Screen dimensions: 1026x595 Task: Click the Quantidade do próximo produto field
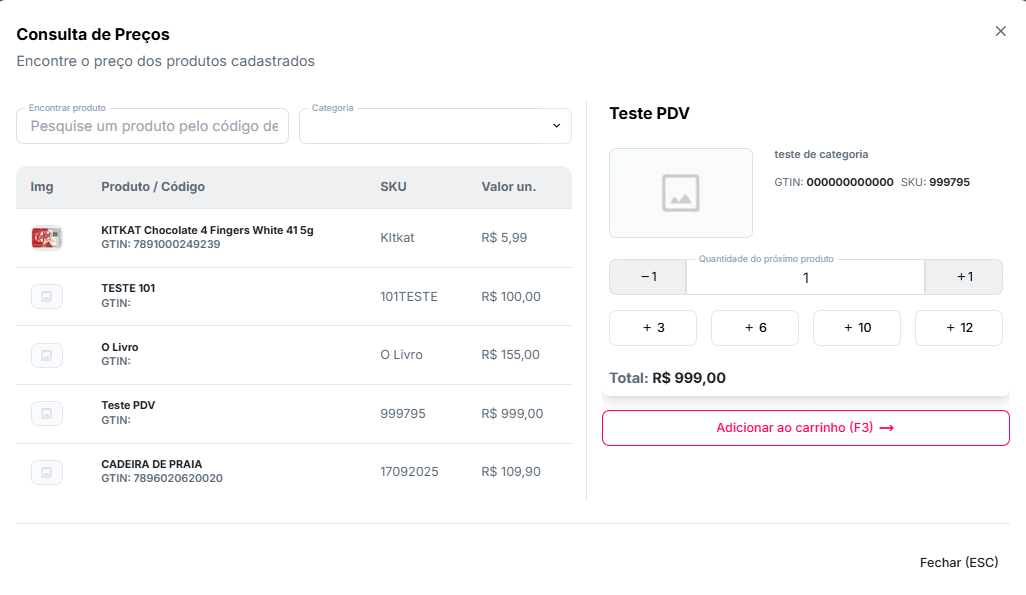point(805,278)
